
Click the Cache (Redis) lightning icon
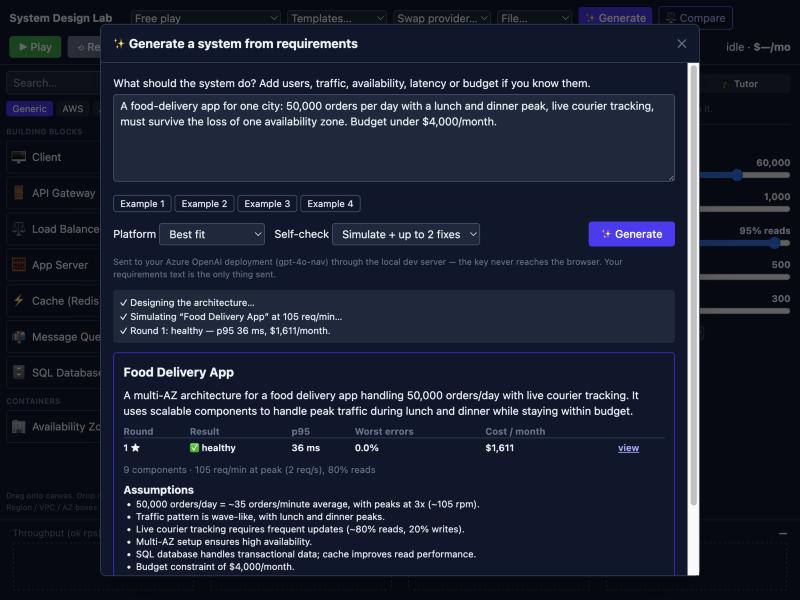[x=19, y=301]
